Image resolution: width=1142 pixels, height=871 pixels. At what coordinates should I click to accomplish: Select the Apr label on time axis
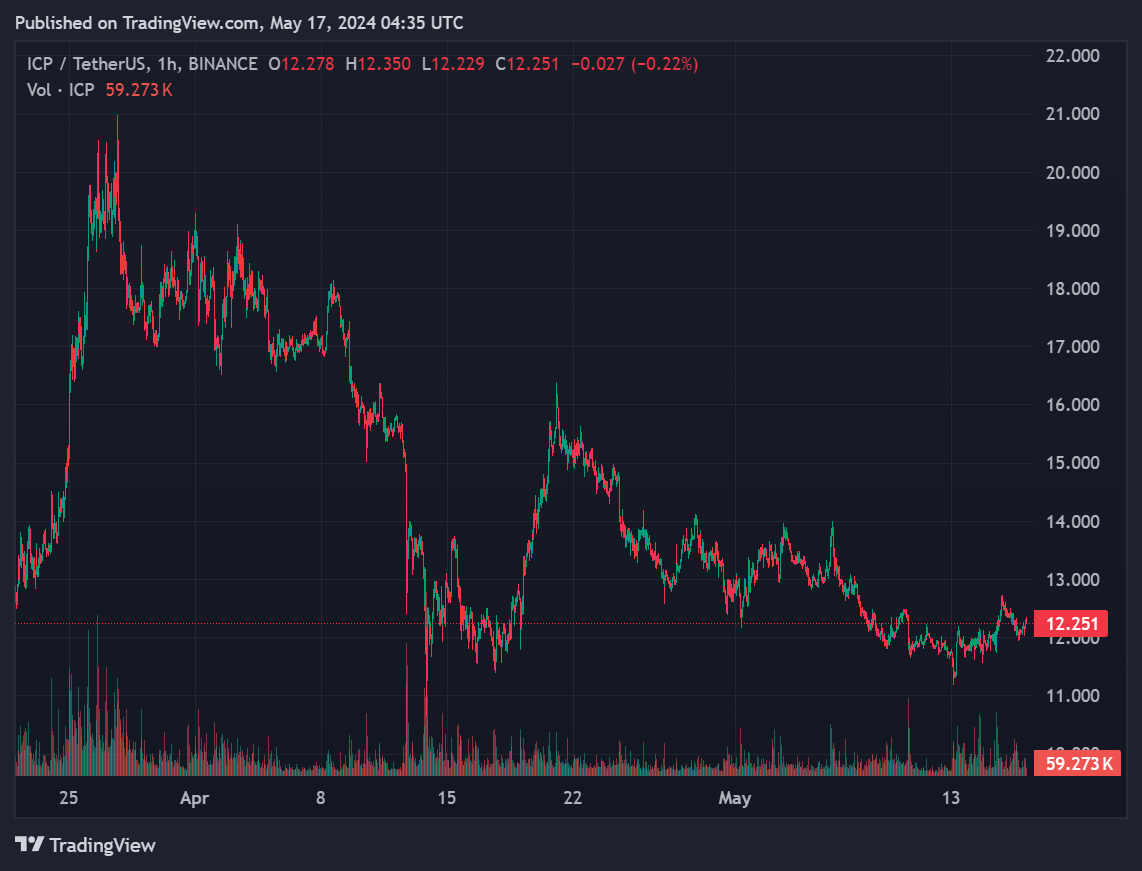[x=194, y=798]
